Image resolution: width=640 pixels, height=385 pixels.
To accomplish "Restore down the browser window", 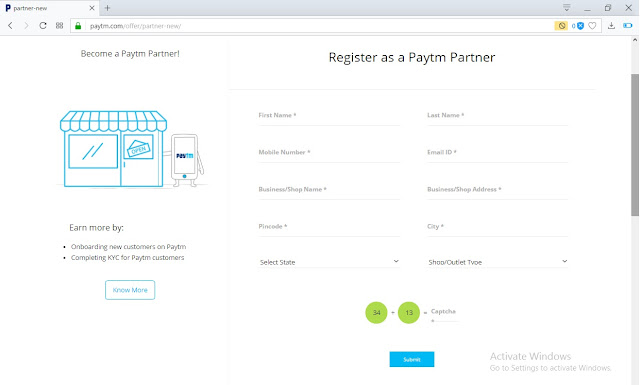I will pos(608,8).
